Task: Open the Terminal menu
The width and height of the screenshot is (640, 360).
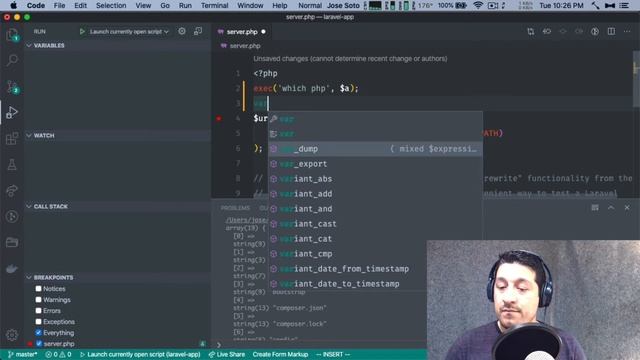Action: (x=214, y=5)
